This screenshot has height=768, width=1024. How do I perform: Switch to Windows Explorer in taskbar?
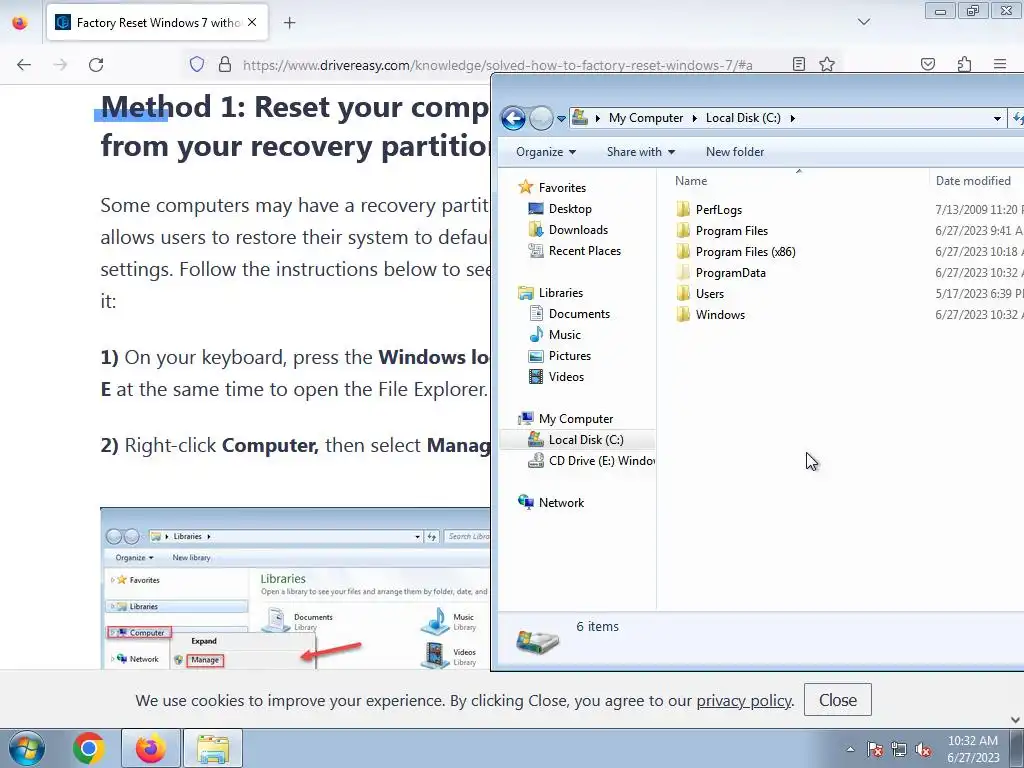click(x=213, y=748)
